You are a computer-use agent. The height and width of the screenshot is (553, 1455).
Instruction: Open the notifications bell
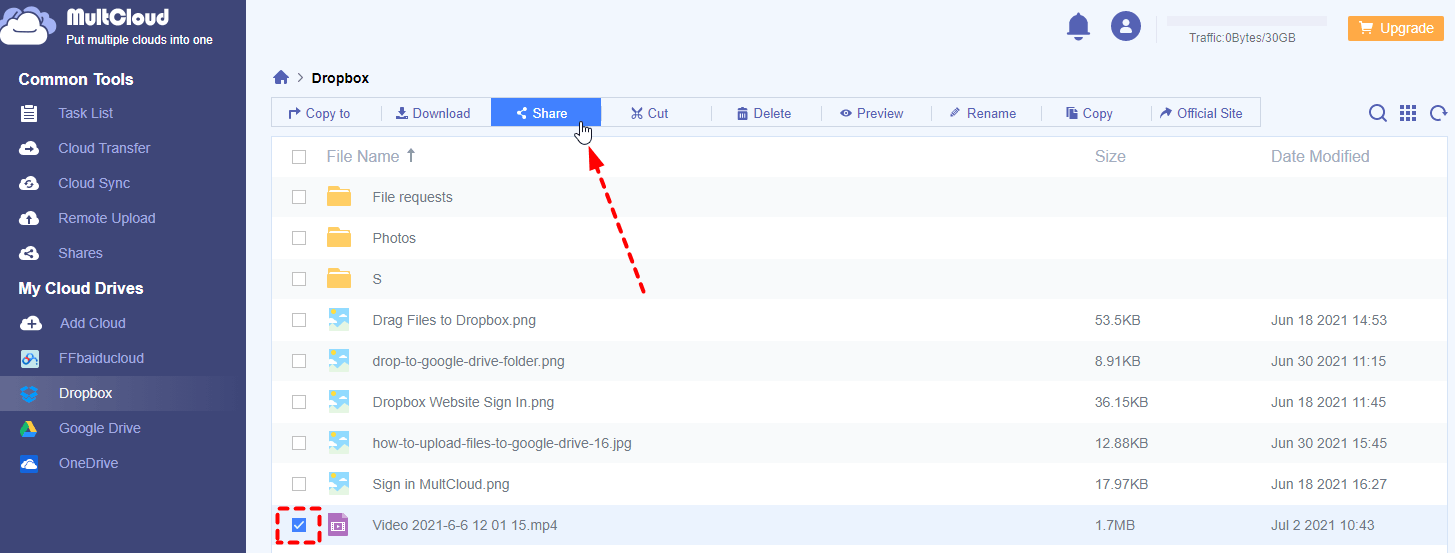click(1078, 27)
